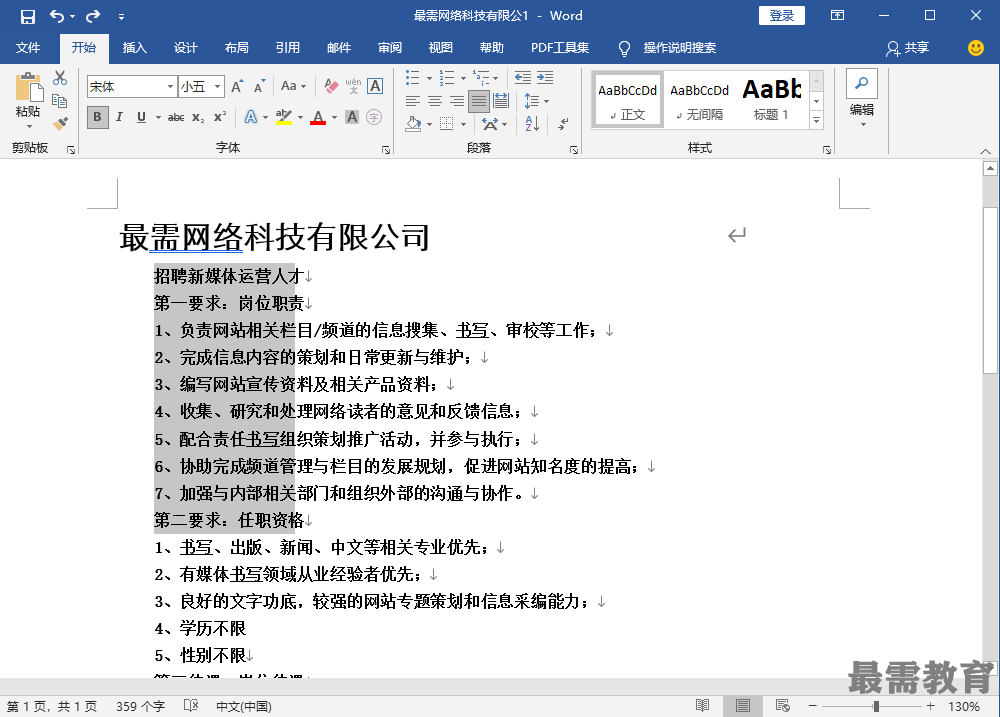This screenshot has height=717, width=1000.
Task: Open the 文件 (File) tab
Action: tap(28, 48)
